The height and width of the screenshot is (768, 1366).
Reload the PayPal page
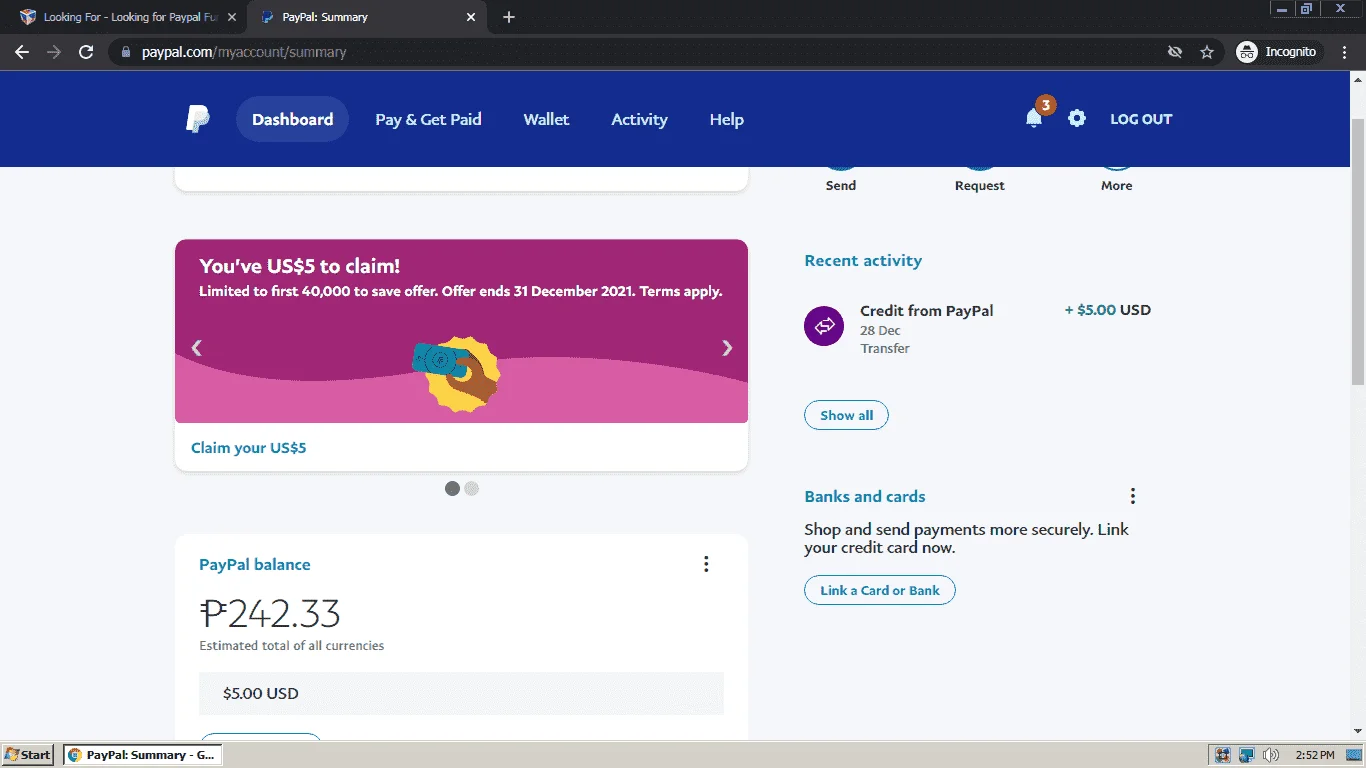[86, 52]
